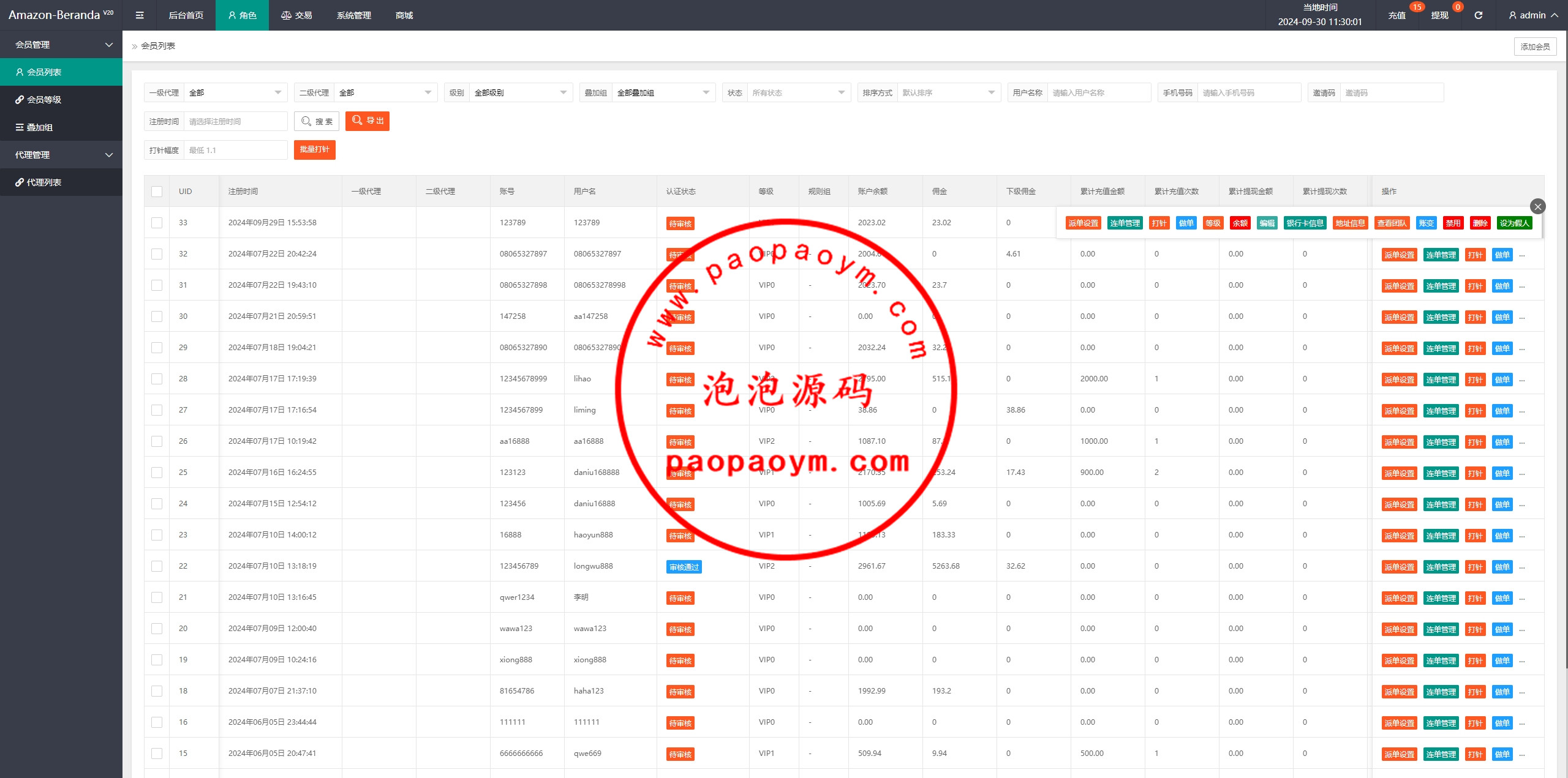Check the row checkbox for UID 32
The height and width of the screenshot is (778, 1568).
click(157, 254)
